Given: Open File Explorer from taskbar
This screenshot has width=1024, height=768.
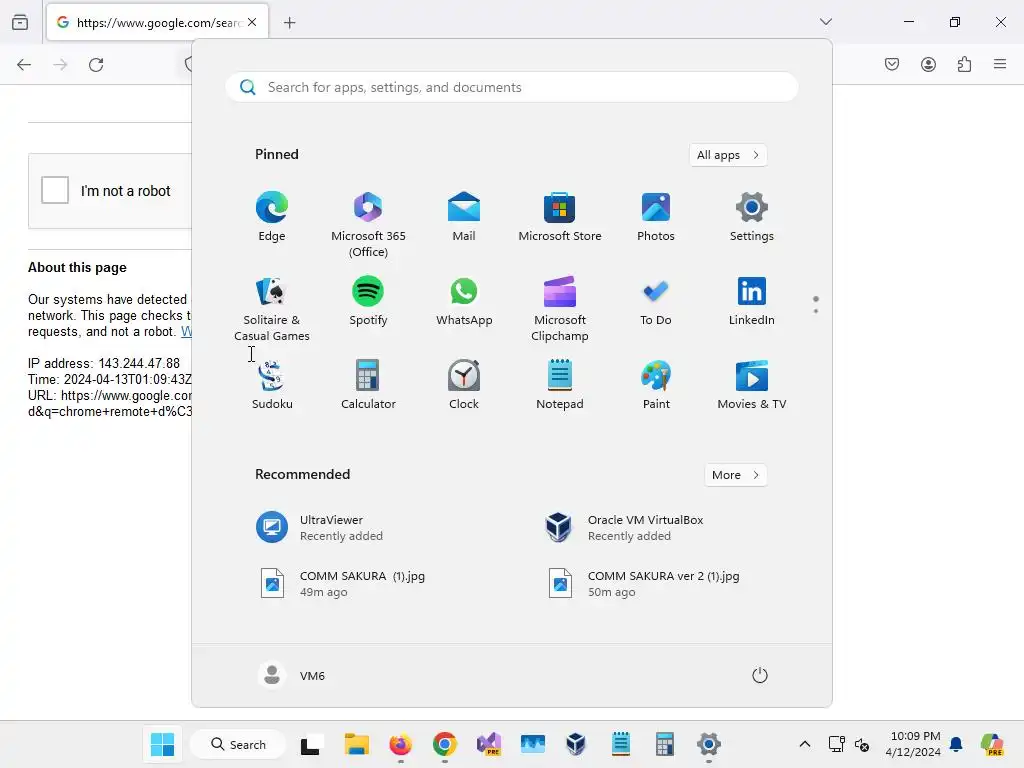Looking at the screenshot, I should click(357, 744).
